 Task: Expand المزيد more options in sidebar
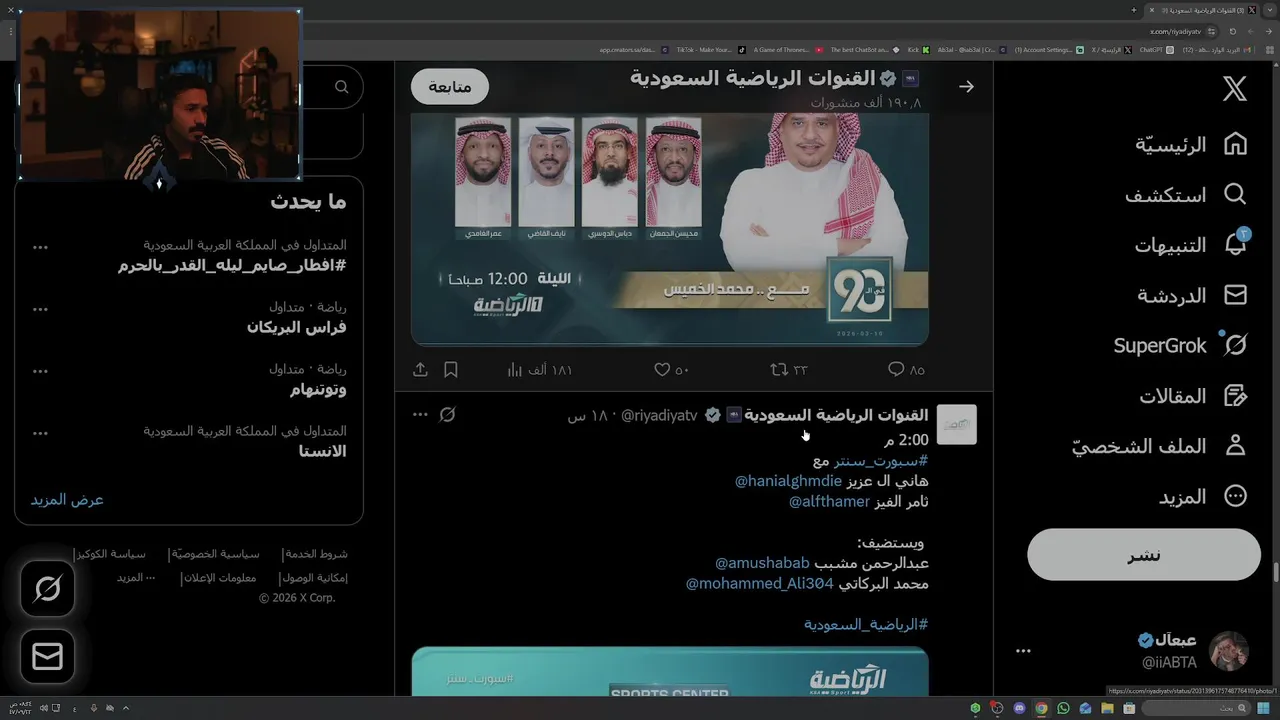[x=1203, y=496]
